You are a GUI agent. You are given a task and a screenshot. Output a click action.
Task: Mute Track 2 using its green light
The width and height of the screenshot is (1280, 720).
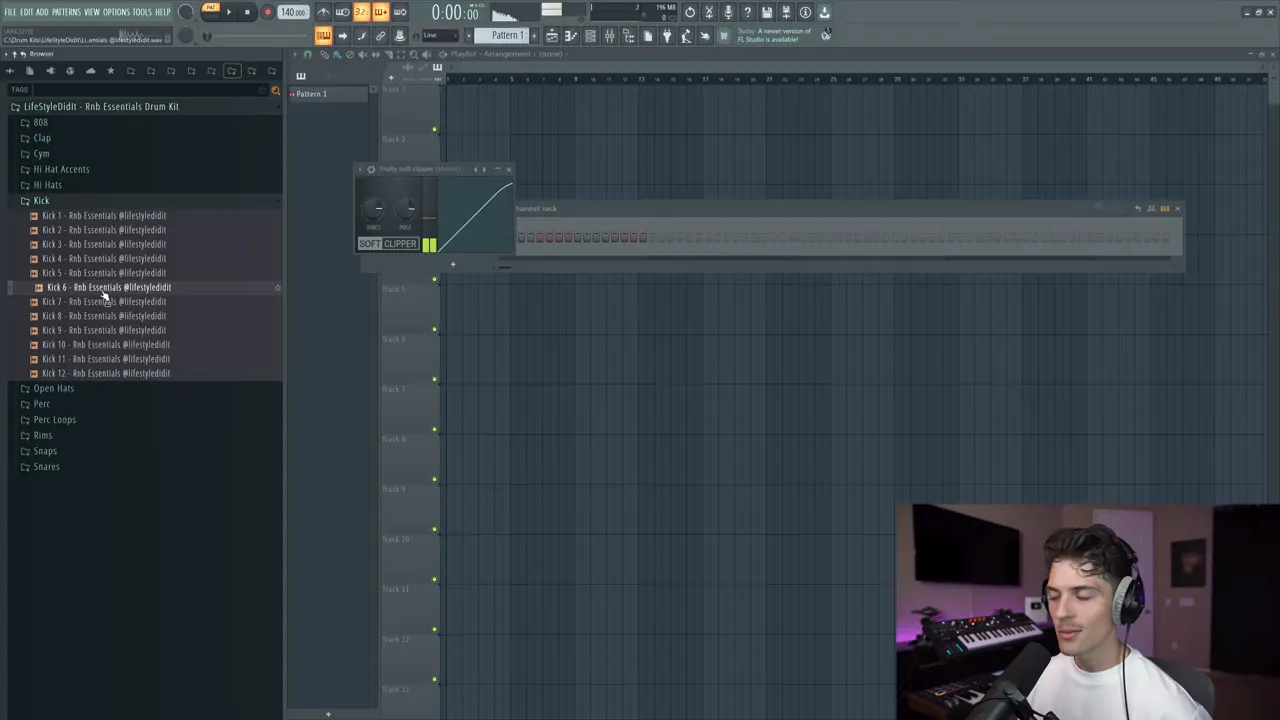434,129
